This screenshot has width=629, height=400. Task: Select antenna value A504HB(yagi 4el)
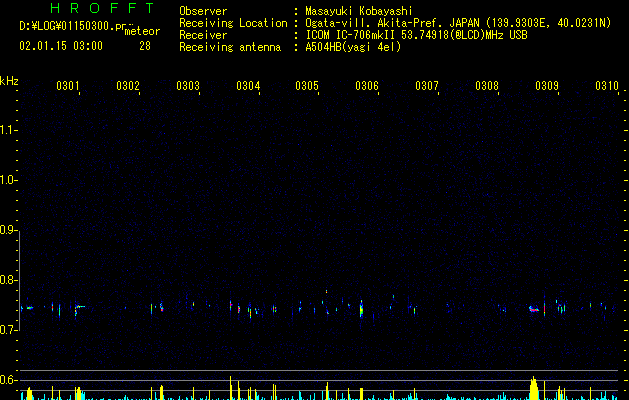(x=353, y=47)
